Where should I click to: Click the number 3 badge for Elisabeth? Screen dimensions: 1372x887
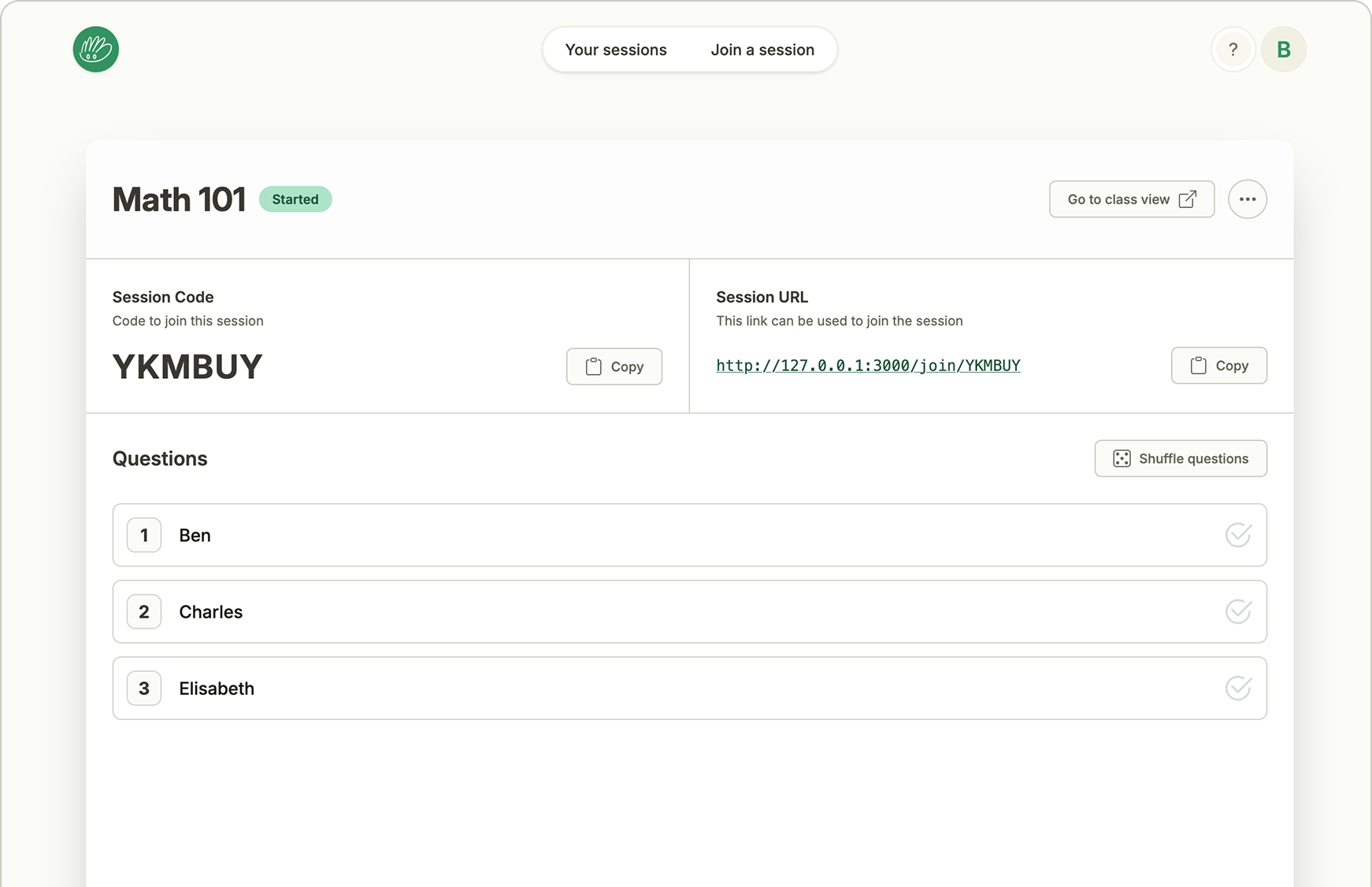tap(144, 688)
